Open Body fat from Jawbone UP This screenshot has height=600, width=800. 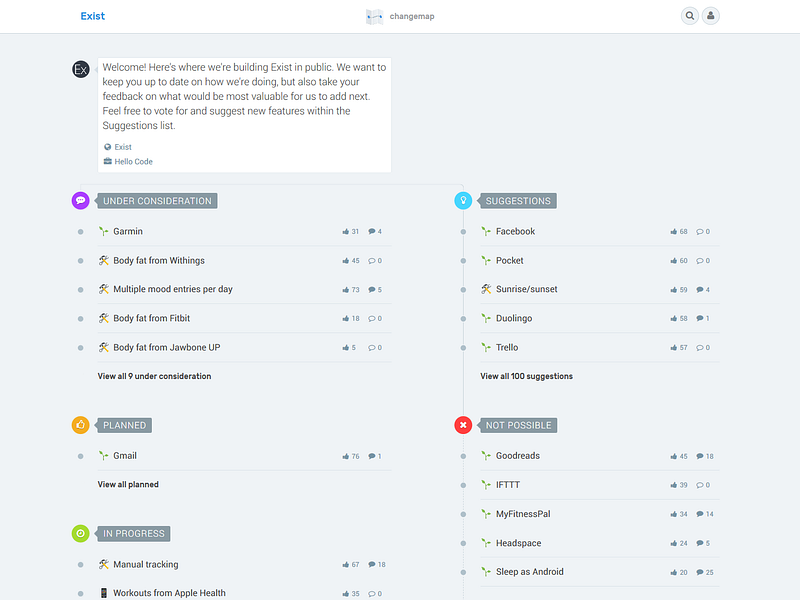(x=167, y=347)
